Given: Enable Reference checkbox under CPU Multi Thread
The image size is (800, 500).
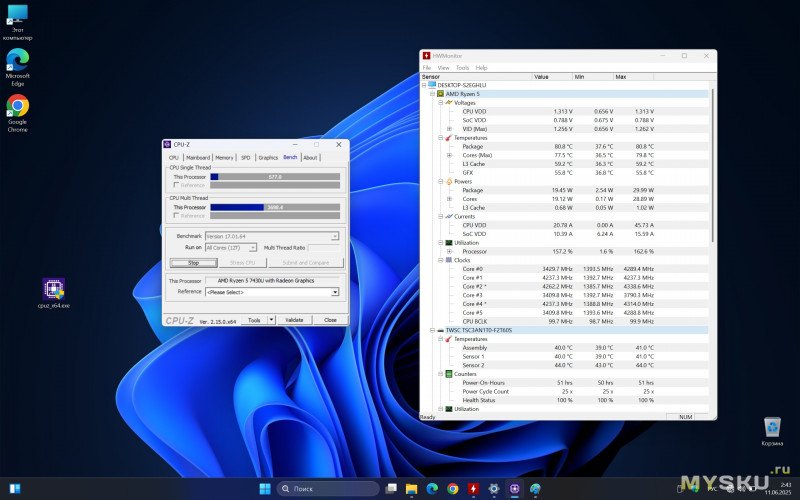Looking at the screenshot, I should tap(177, 215).
